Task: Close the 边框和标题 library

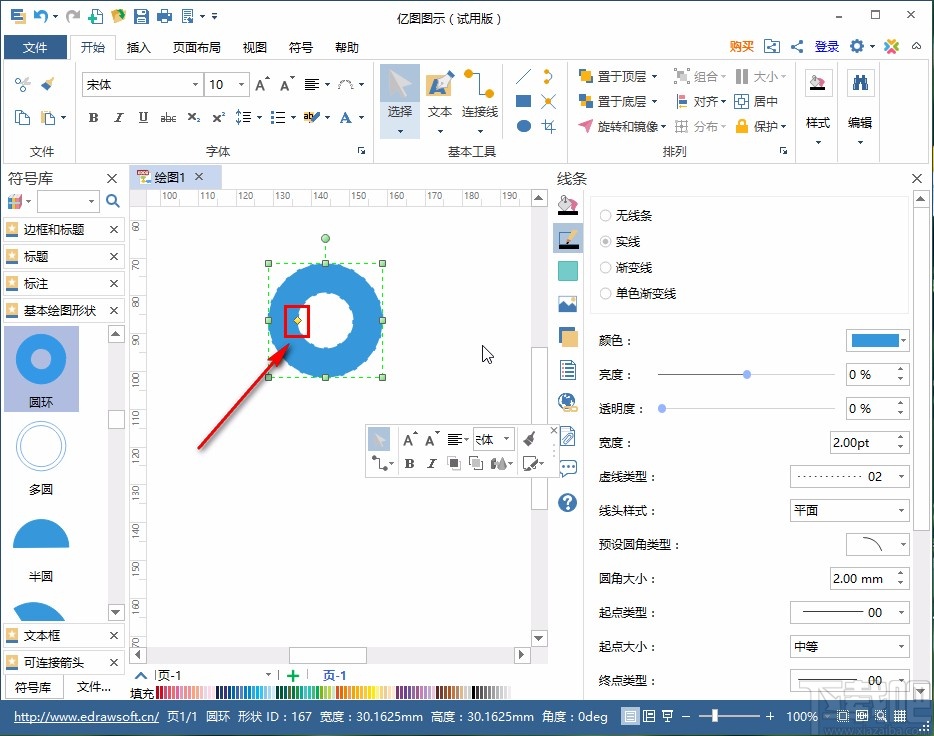Action: click(114, 230)
